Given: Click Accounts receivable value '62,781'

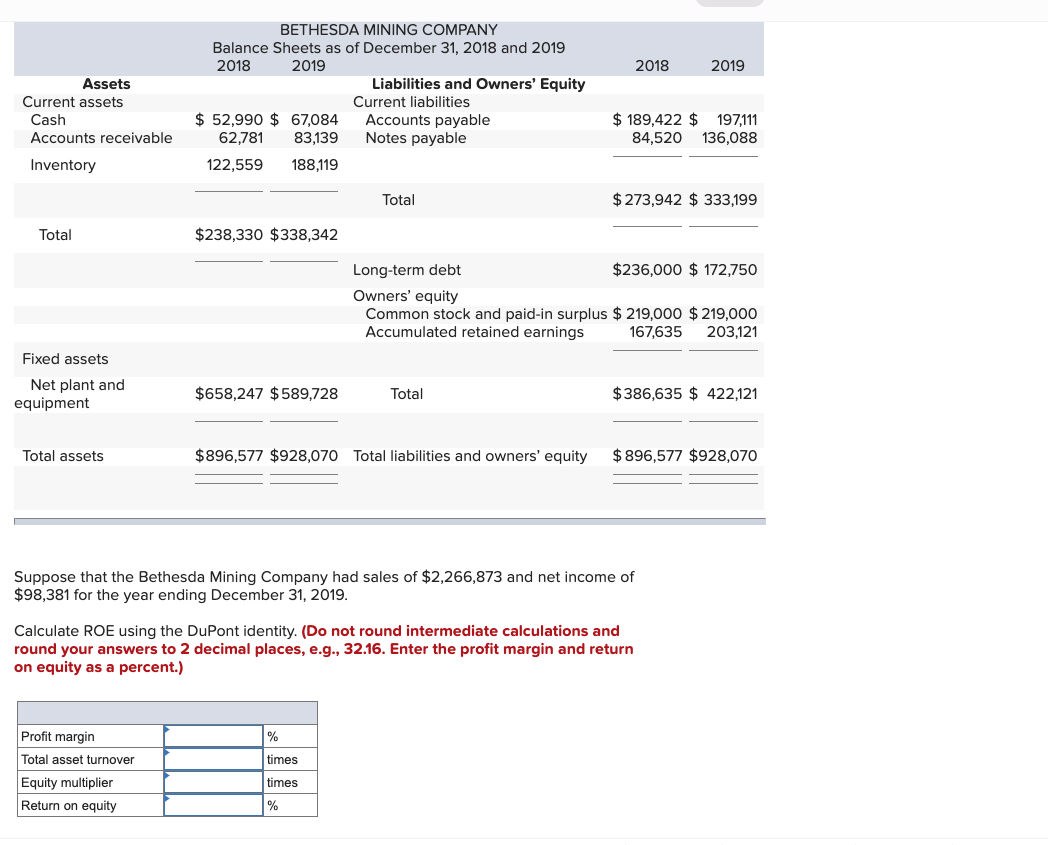Looking at the screenshot, I should point(241,138).
